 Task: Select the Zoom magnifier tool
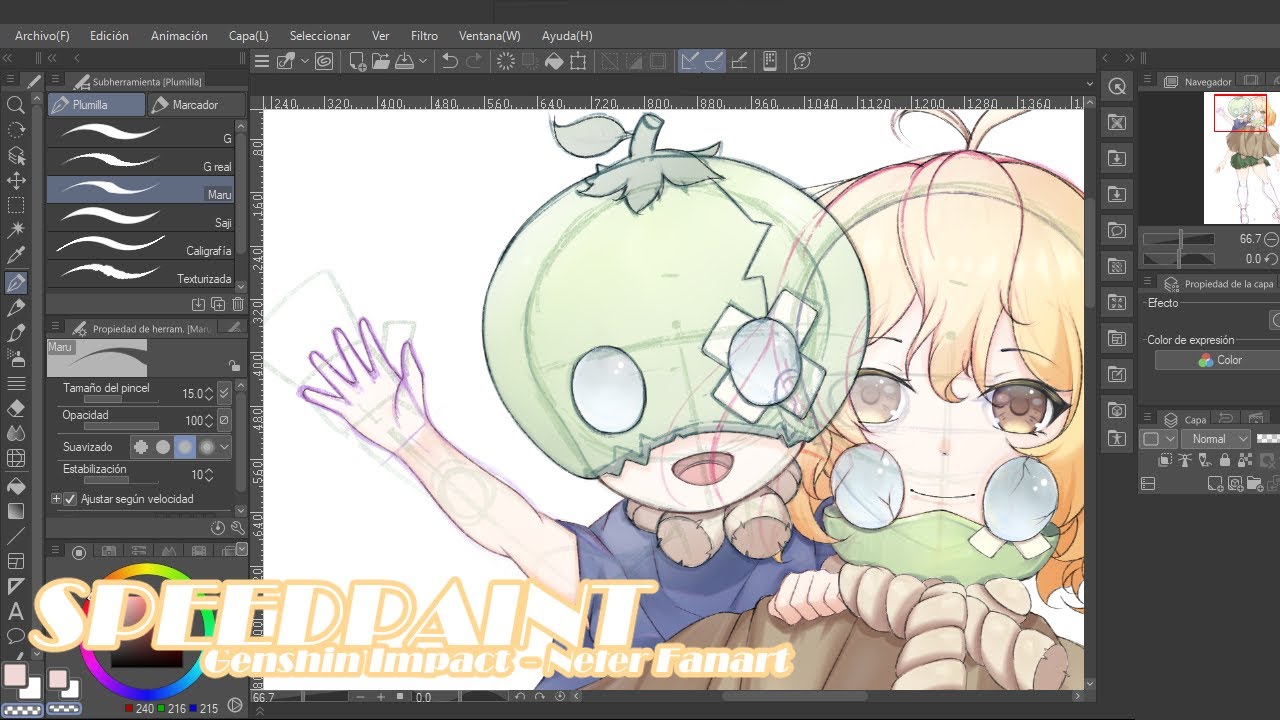tap(16, 105)
